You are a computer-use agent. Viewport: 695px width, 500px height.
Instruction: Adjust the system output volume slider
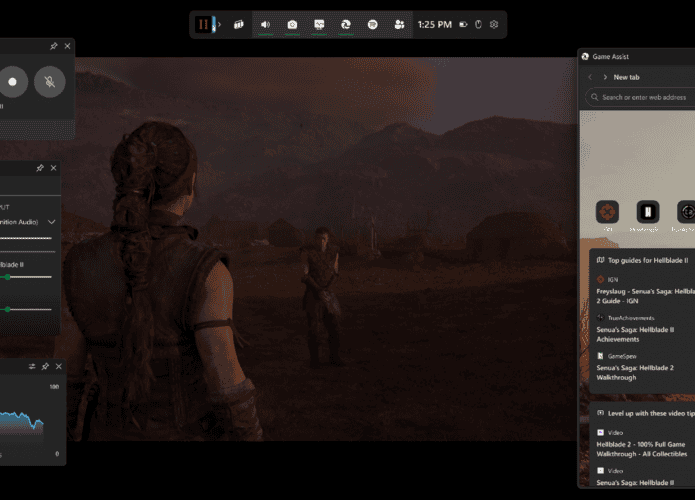pyautogui.click(x=26, y=238)
